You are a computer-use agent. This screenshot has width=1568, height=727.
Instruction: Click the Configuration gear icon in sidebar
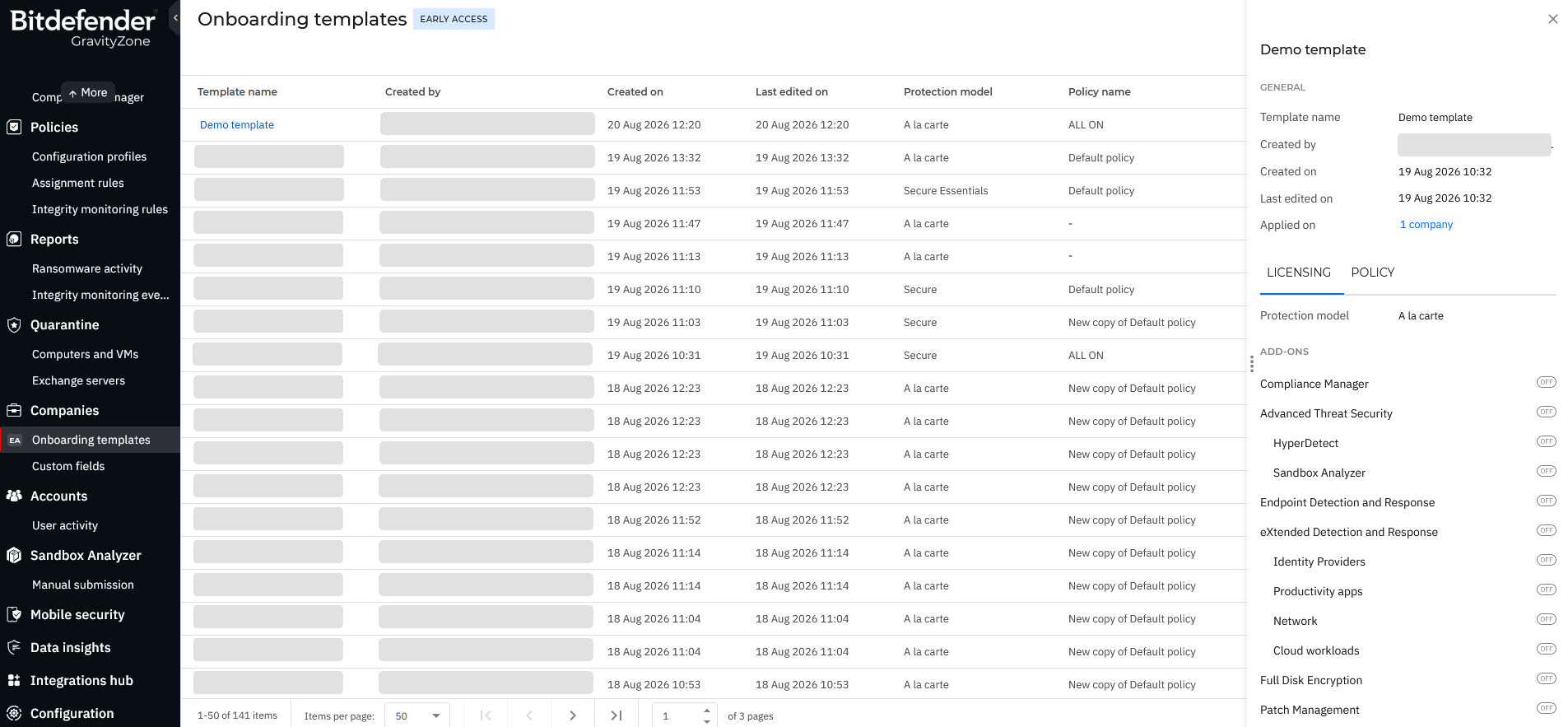tap(14, 713)
